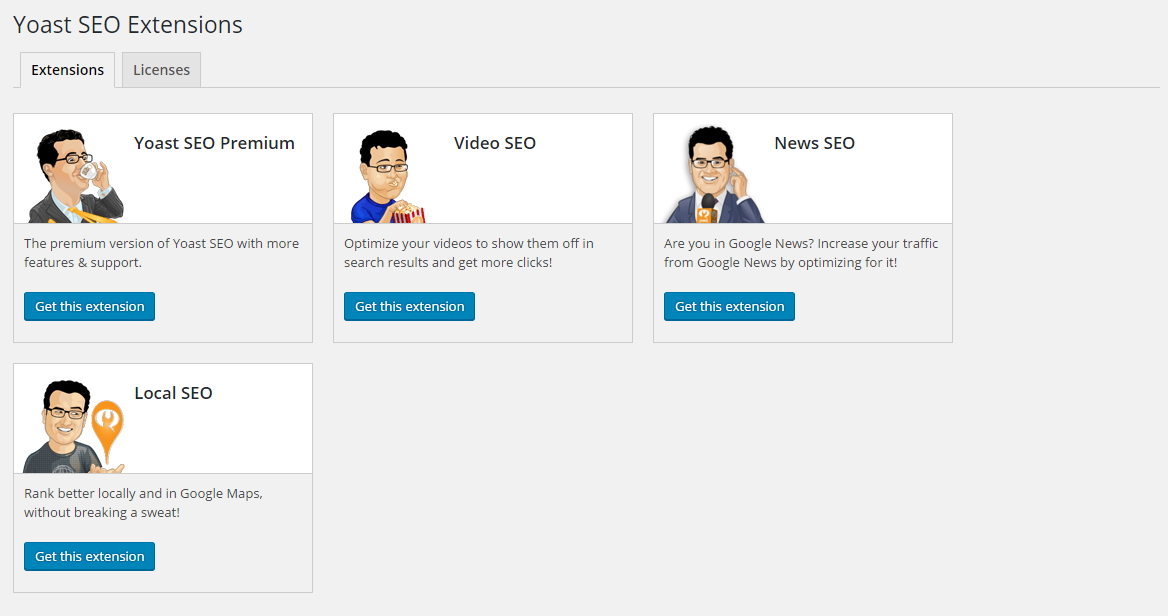
Task: Click the Yoast SEO Premium coffee-drinking avatar
Action: click(75, 176)
